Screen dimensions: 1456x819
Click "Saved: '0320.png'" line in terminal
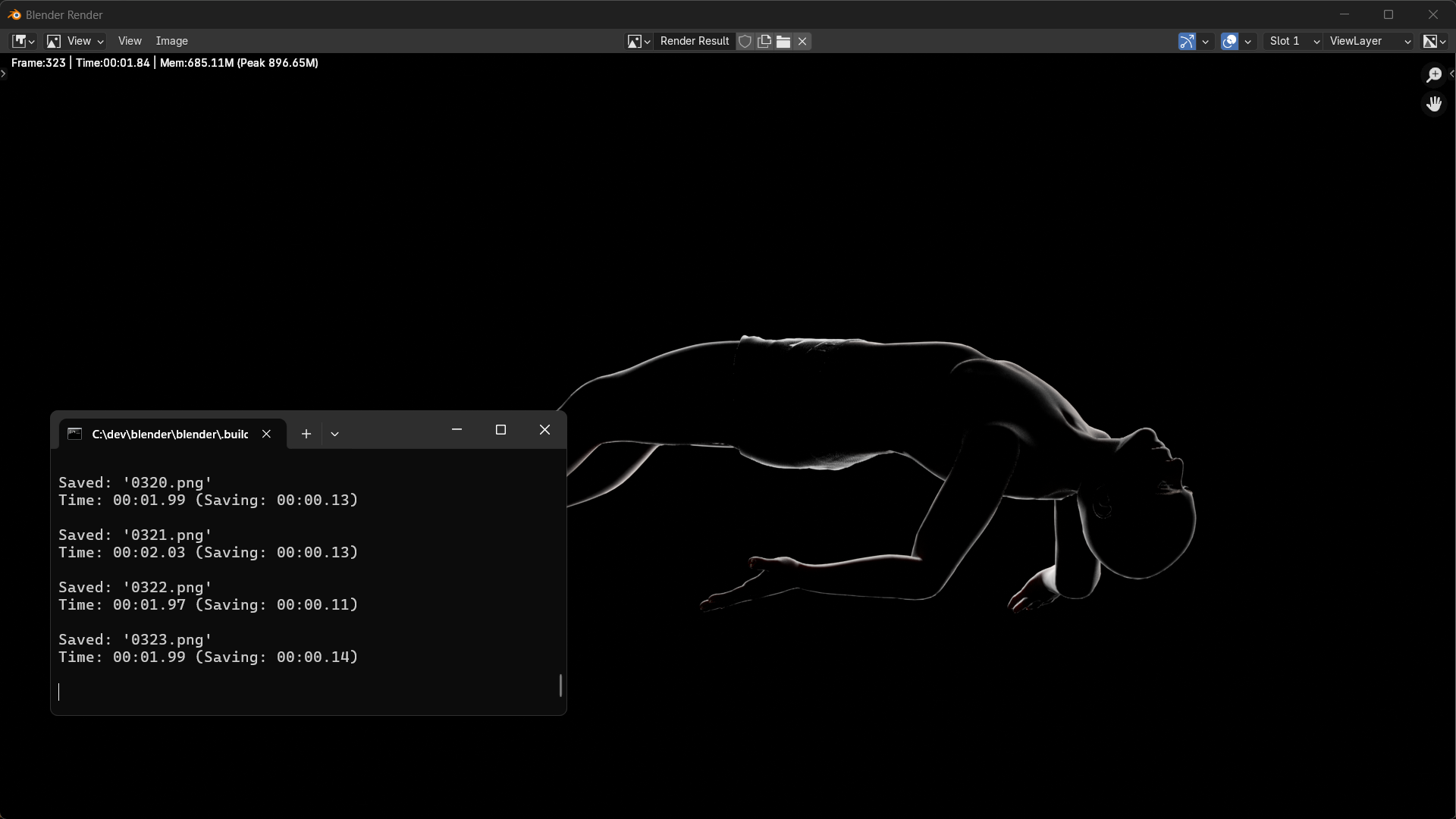point(135,483)
